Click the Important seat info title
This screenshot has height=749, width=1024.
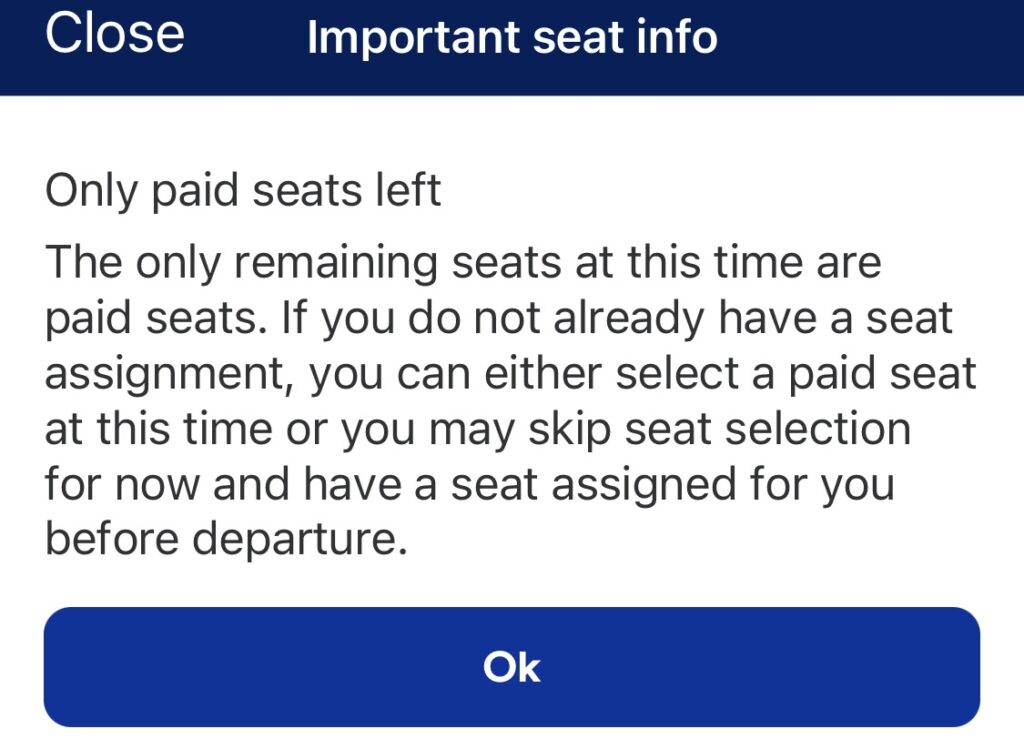pyautogui.click(x=511, y=38)
